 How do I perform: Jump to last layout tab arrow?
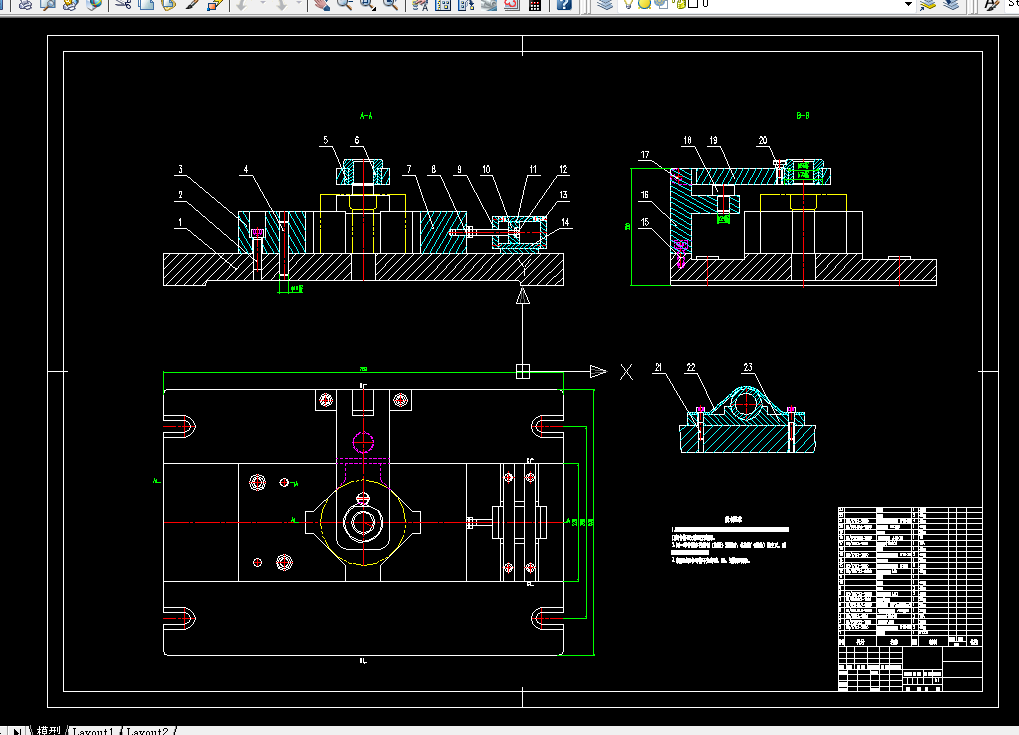(18, 730)
